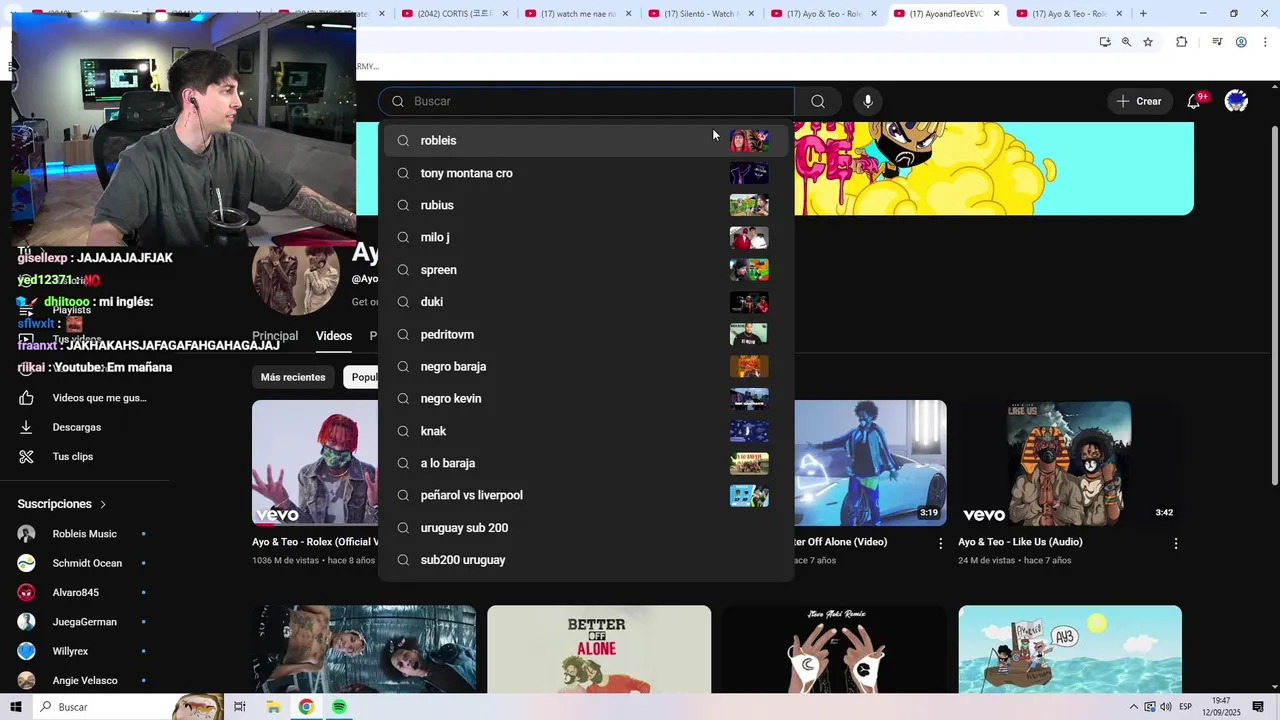Select the robleis search suggestion
Image resolution: width=1280 pixels, height=720 pixels.
click(586, 140)
